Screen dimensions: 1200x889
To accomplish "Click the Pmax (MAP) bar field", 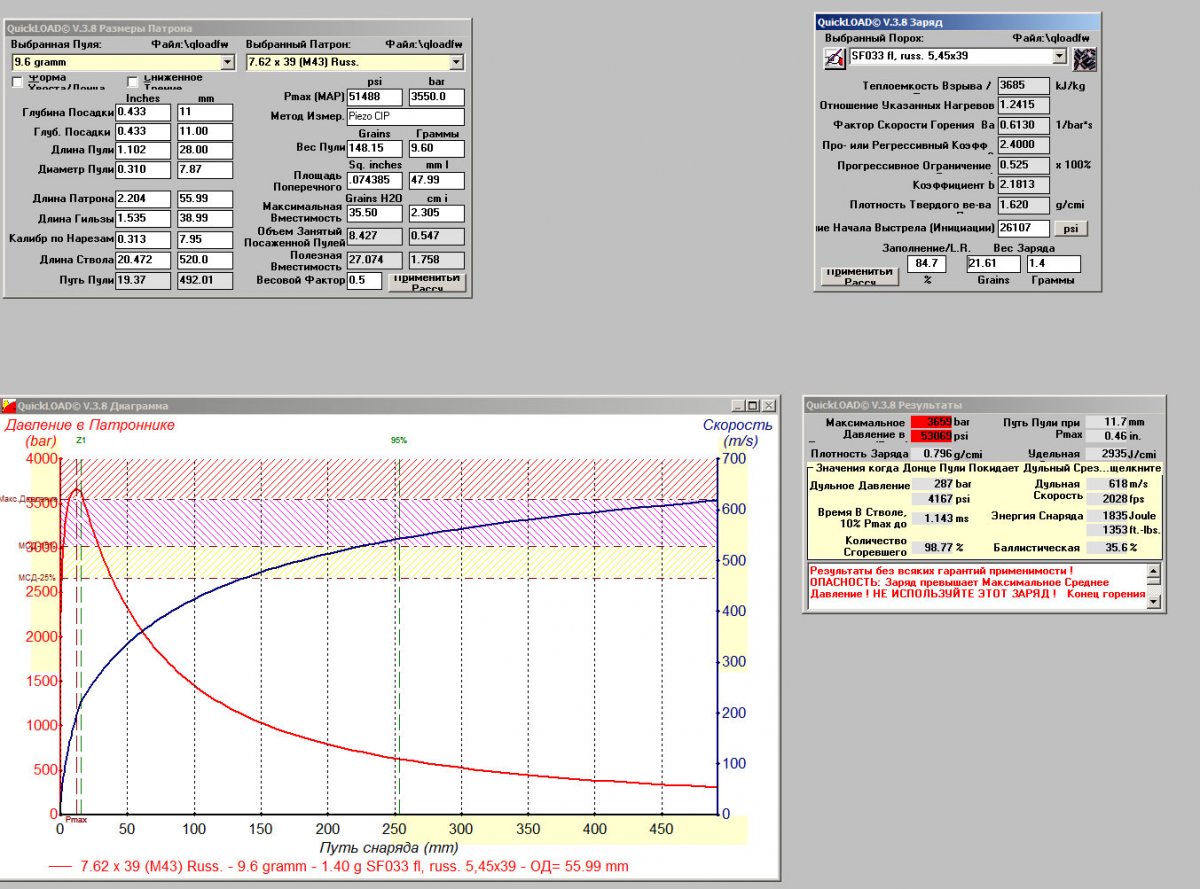I will (436, 97).
